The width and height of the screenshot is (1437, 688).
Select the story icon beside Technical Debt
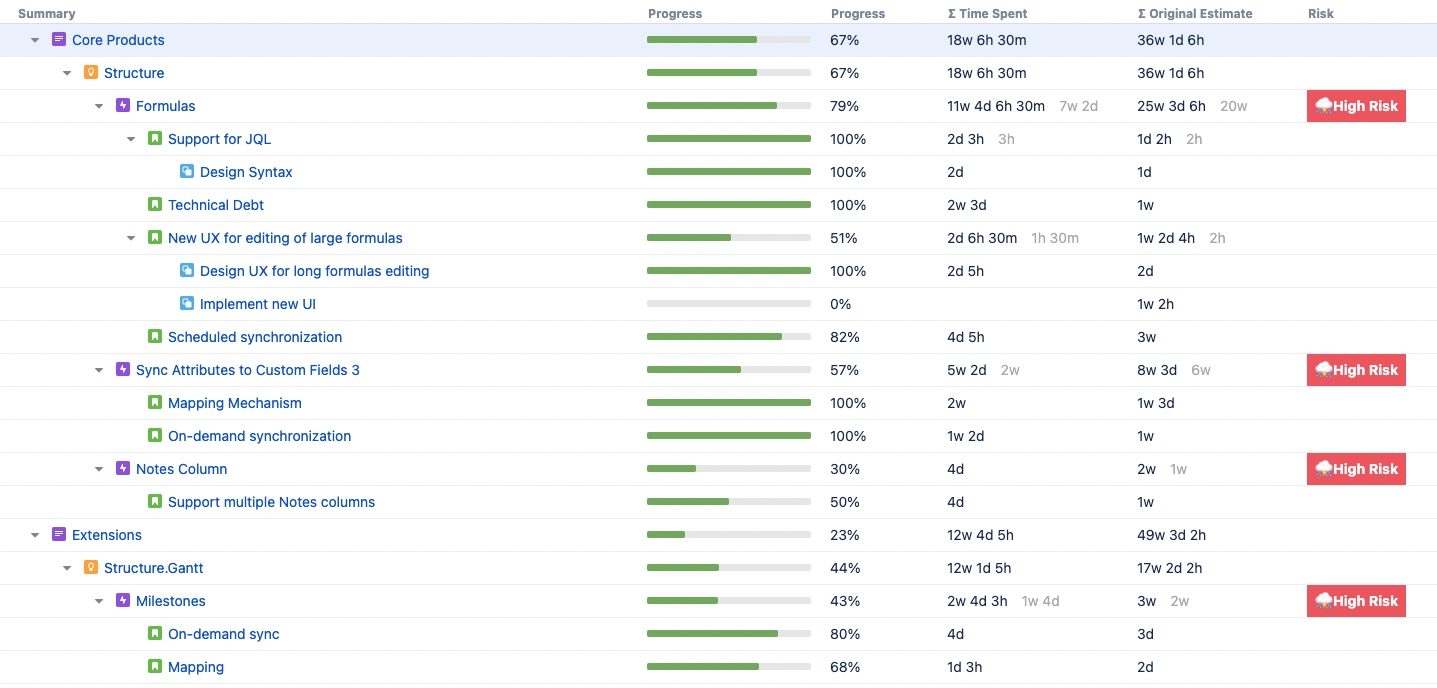(154, 204)
